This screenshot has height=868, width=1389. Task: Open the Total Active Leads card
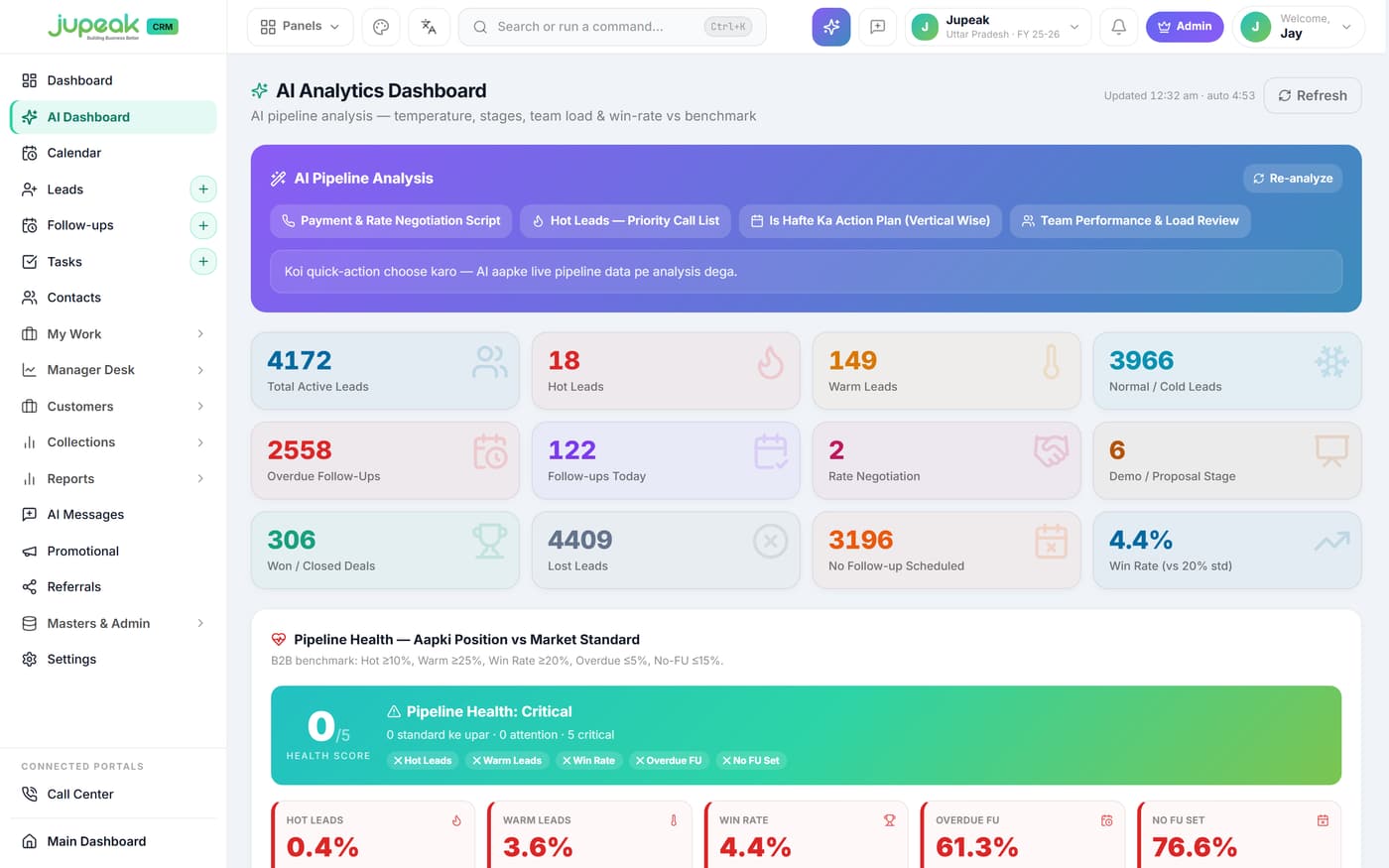[385, 371]
